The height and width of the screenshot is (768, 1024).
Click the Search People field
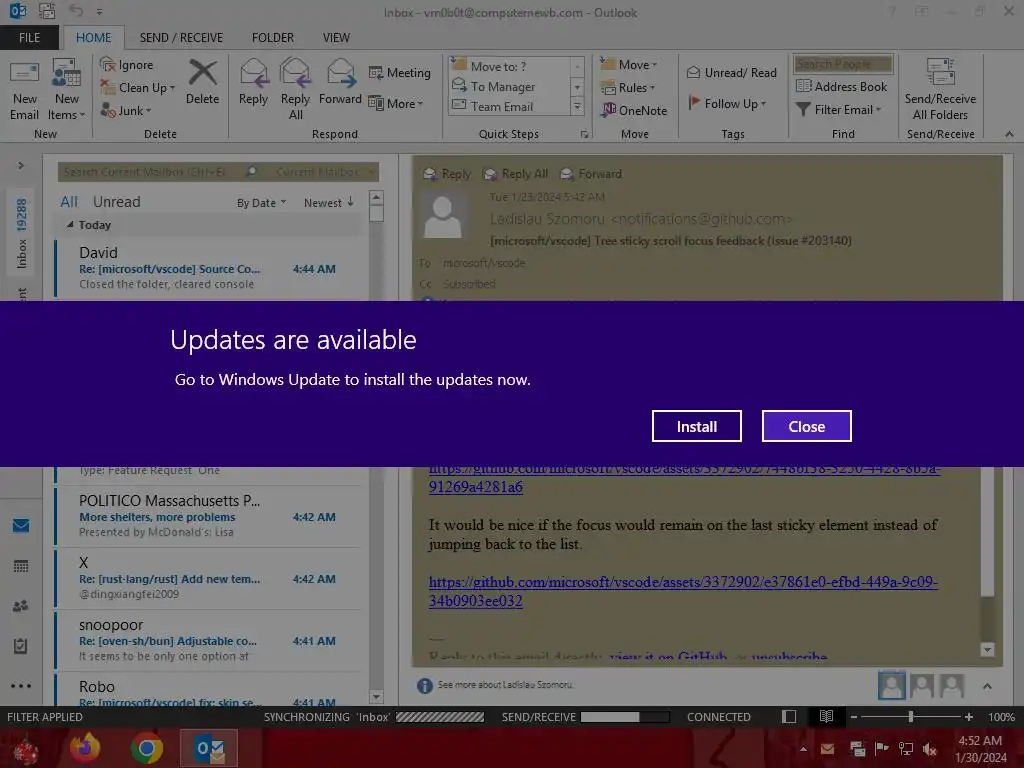843,64
